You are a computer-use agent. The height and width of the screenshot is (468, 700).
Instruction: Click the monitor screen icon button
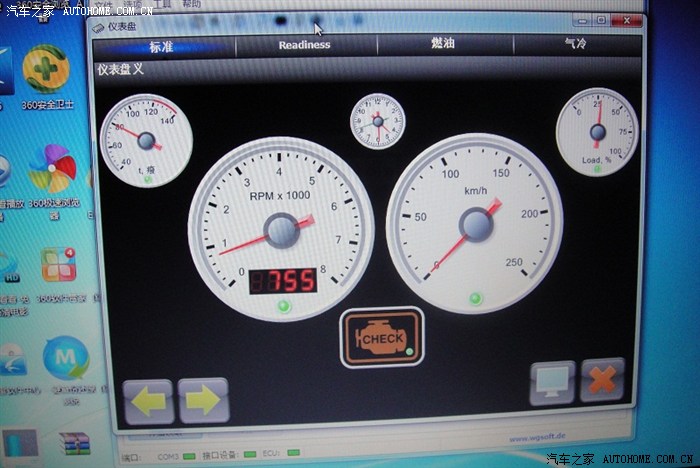552,382
